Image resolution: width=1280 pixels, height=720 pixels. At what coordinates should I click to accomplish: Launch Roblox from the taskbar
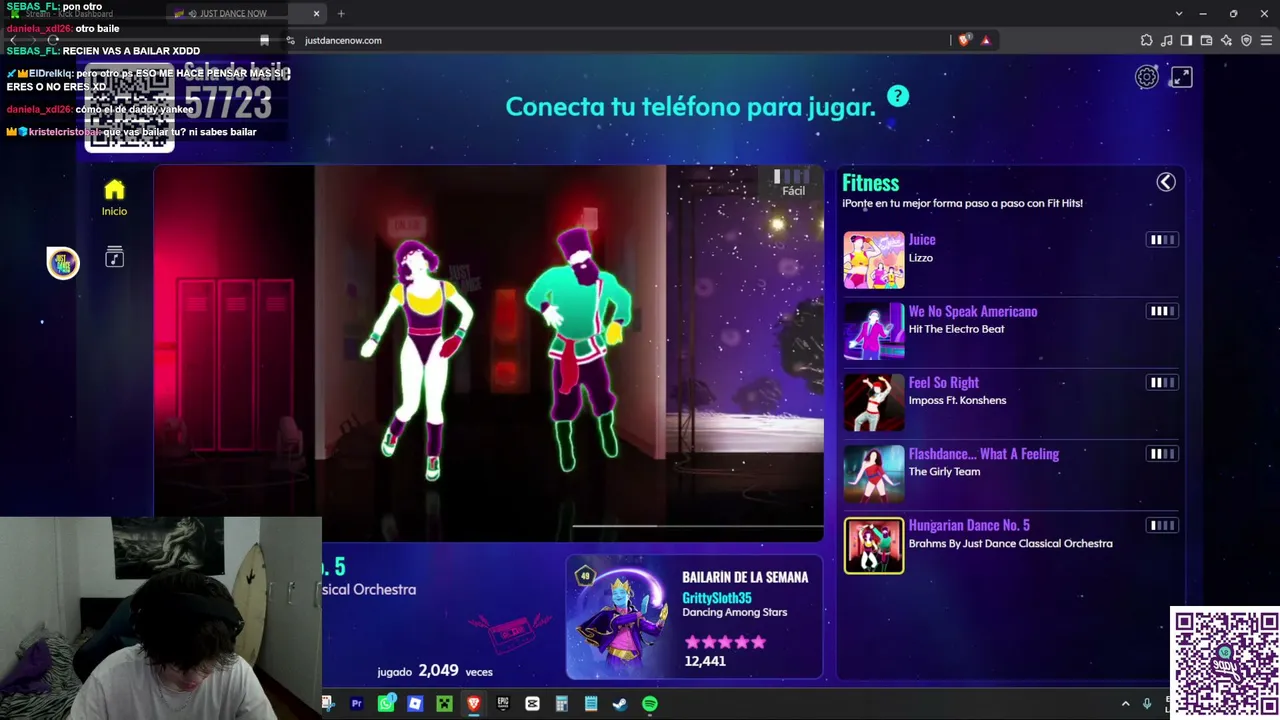(x=415, y=704)
